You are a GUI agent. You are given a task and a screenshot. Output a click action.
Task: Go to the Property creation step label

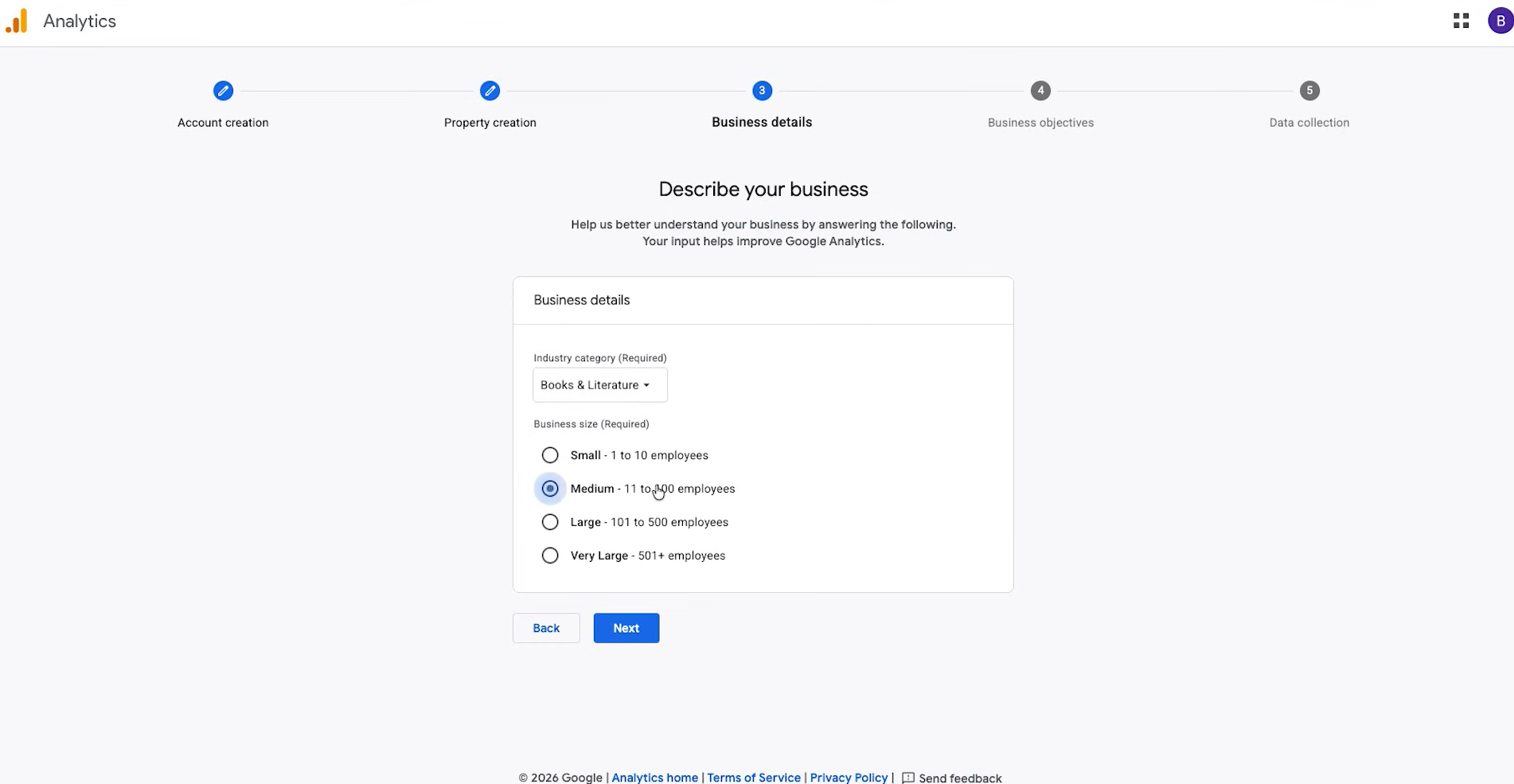490,123
